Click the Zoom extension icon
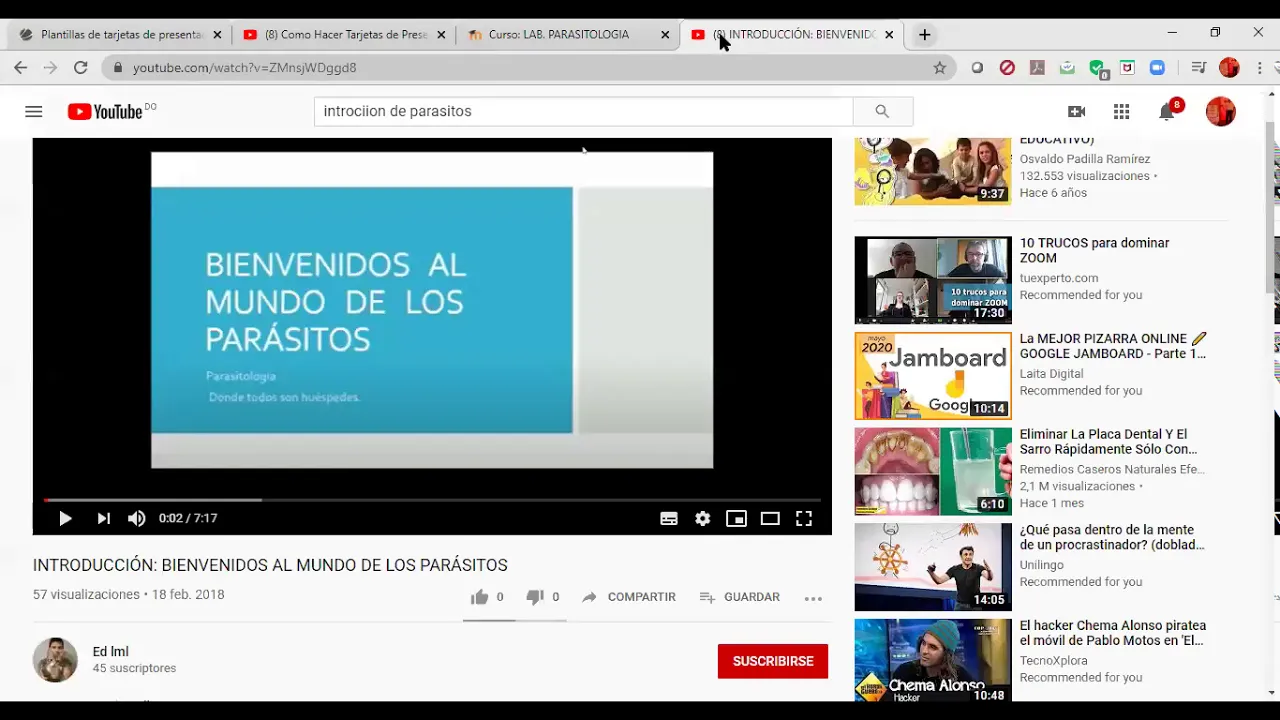The image size is (1280, 720). click(1157, 67)
